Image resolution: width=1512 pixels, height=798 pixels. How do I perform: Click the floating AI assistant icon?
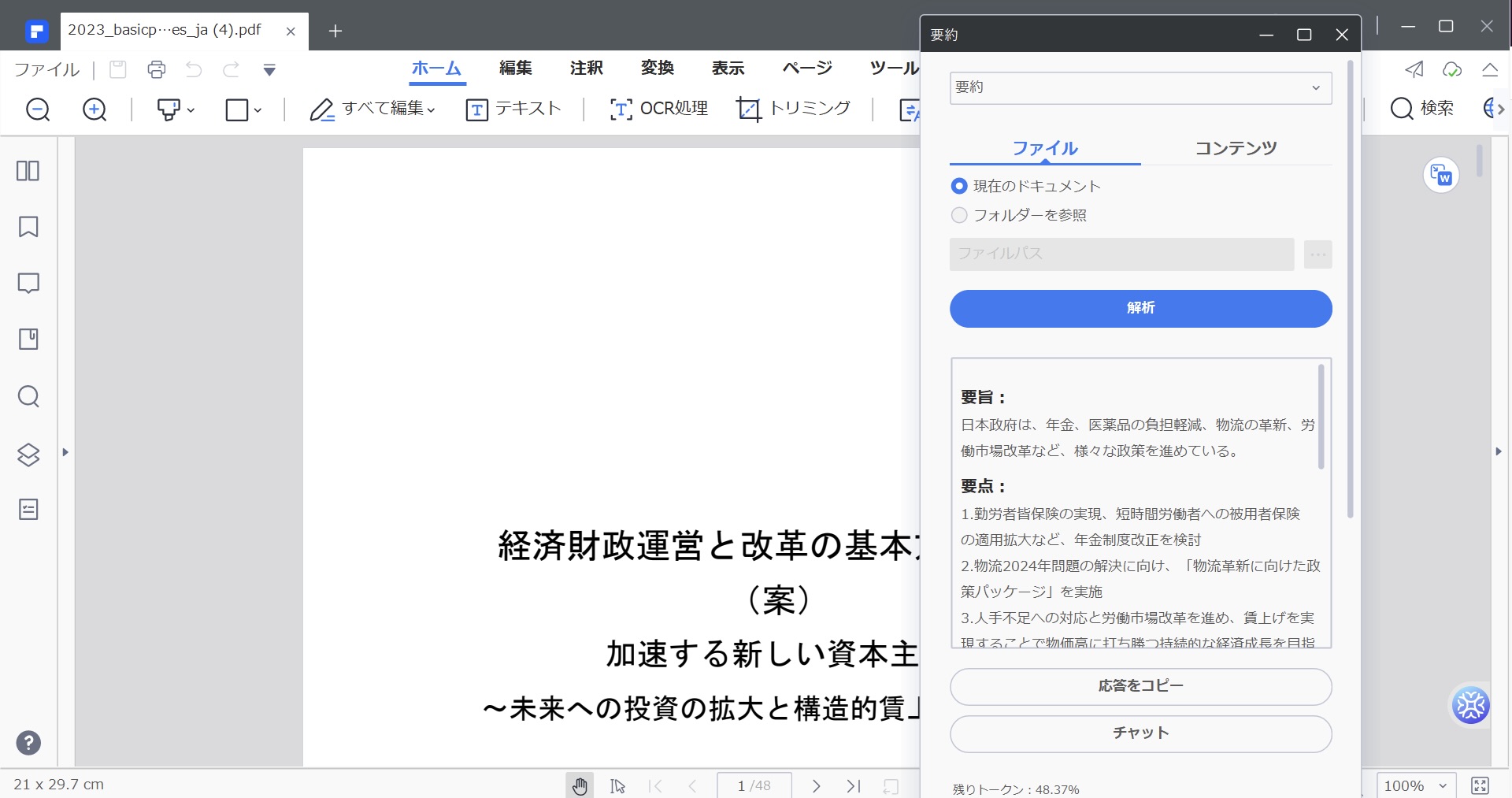tap(1470, 705)
